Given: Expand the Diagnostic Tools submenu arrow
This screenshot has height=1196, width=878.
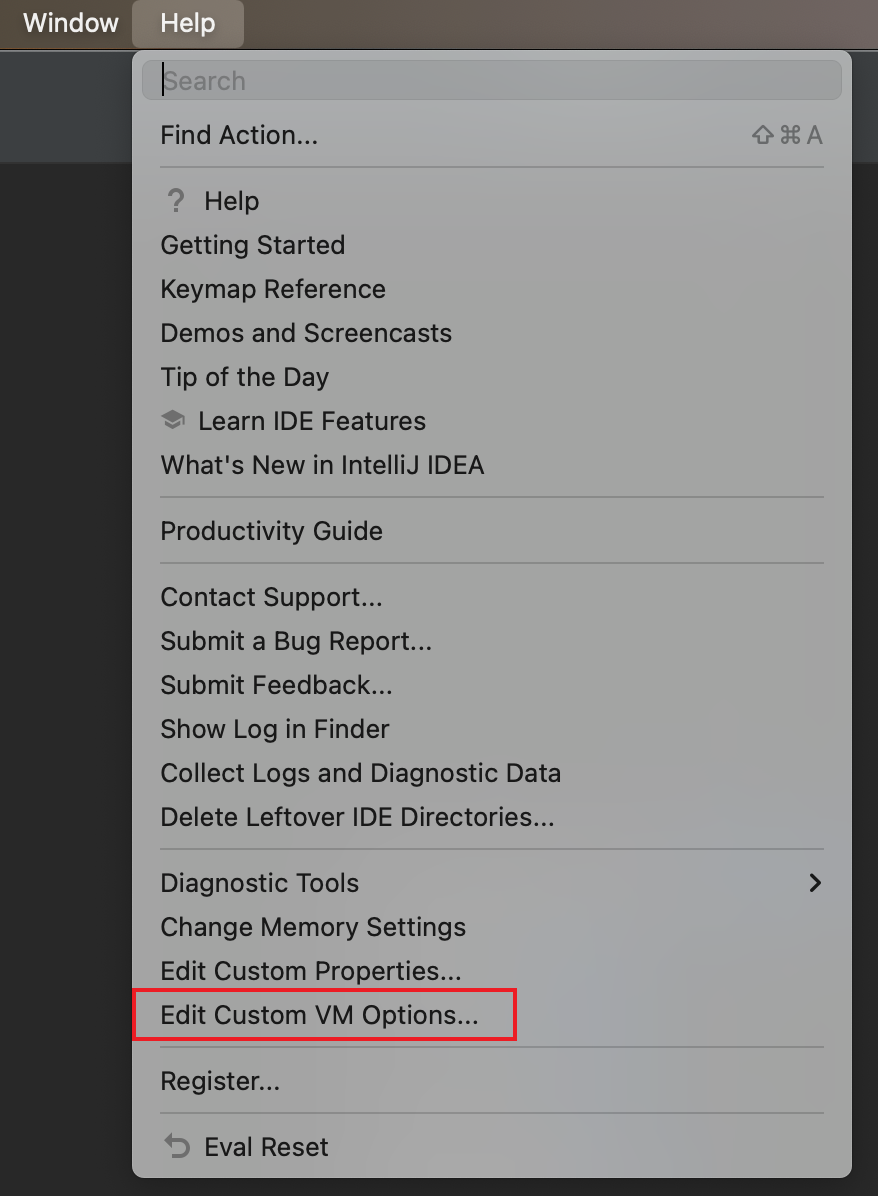Looking at the screenshot, I should click(x=815, y=883).
